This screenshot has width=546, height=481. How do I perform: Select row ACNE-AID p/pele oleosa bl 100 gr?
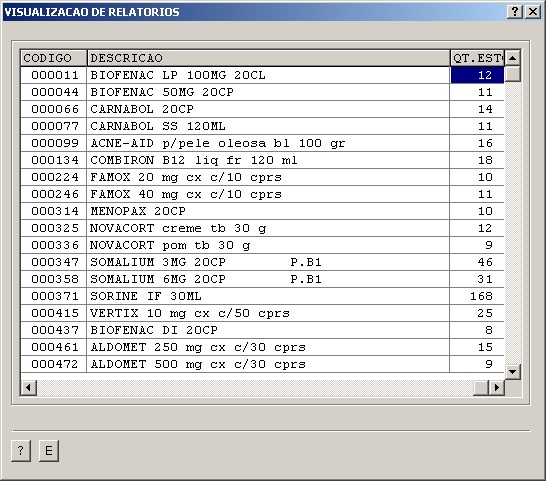tap(262, 143)
